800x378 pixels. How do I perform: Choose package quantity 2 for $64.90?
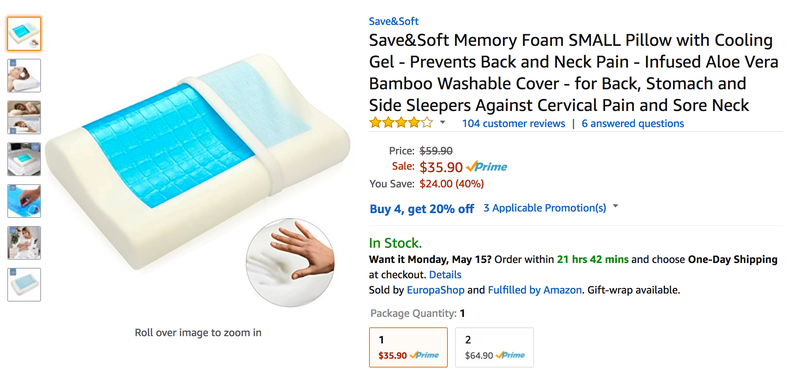click(494, 347)
